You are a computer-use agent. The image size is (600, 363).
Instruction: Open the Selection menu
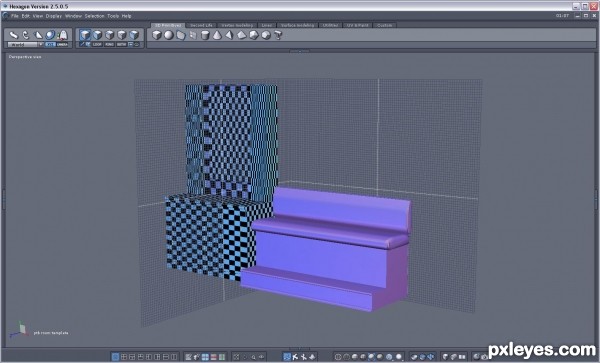point(95,16)
